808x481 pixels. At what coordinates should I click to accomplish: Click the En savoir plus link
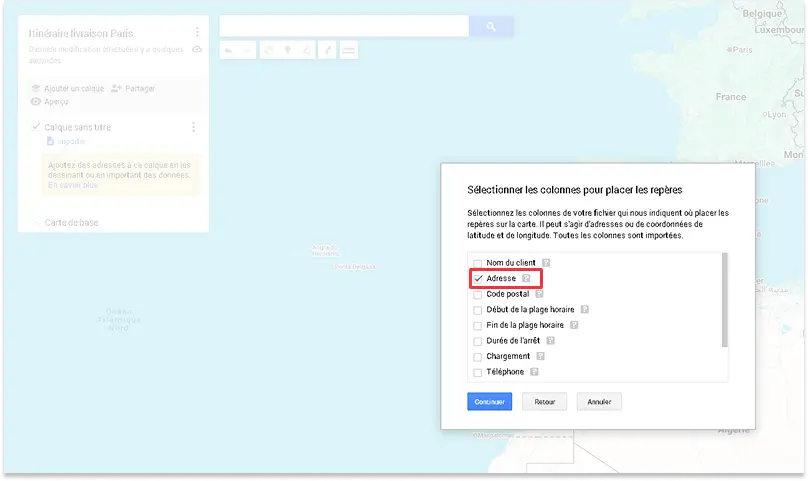[73, 185]
